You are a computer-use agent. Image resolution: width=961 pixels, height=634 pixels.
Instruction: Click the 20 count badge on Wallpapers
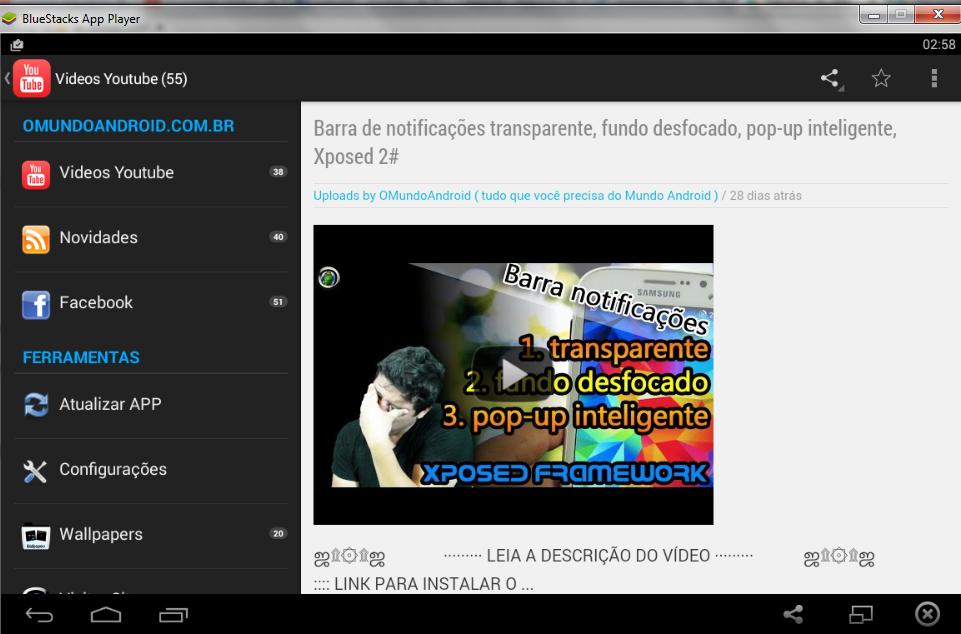coord(278,533)
